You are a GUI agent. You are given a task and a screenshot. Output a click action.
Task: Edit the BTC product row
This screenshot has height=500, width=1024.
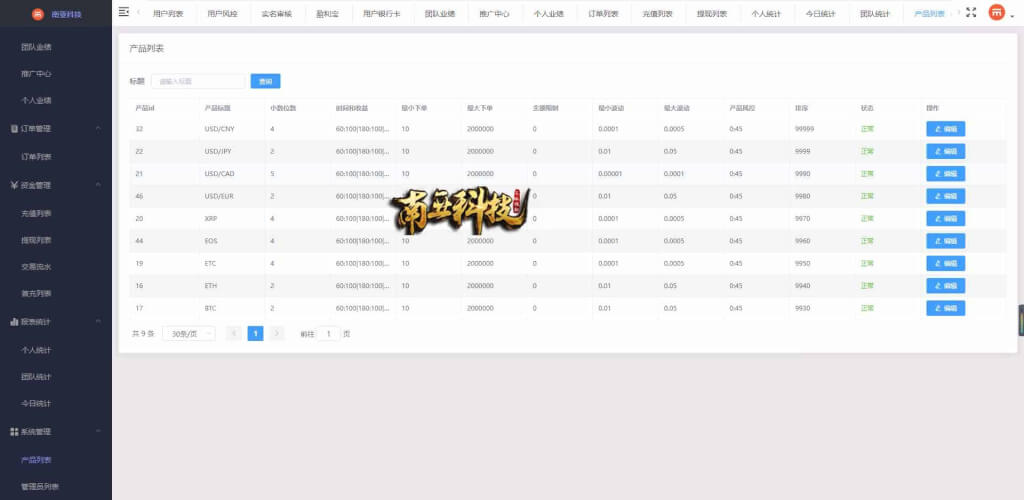[945, 308]
